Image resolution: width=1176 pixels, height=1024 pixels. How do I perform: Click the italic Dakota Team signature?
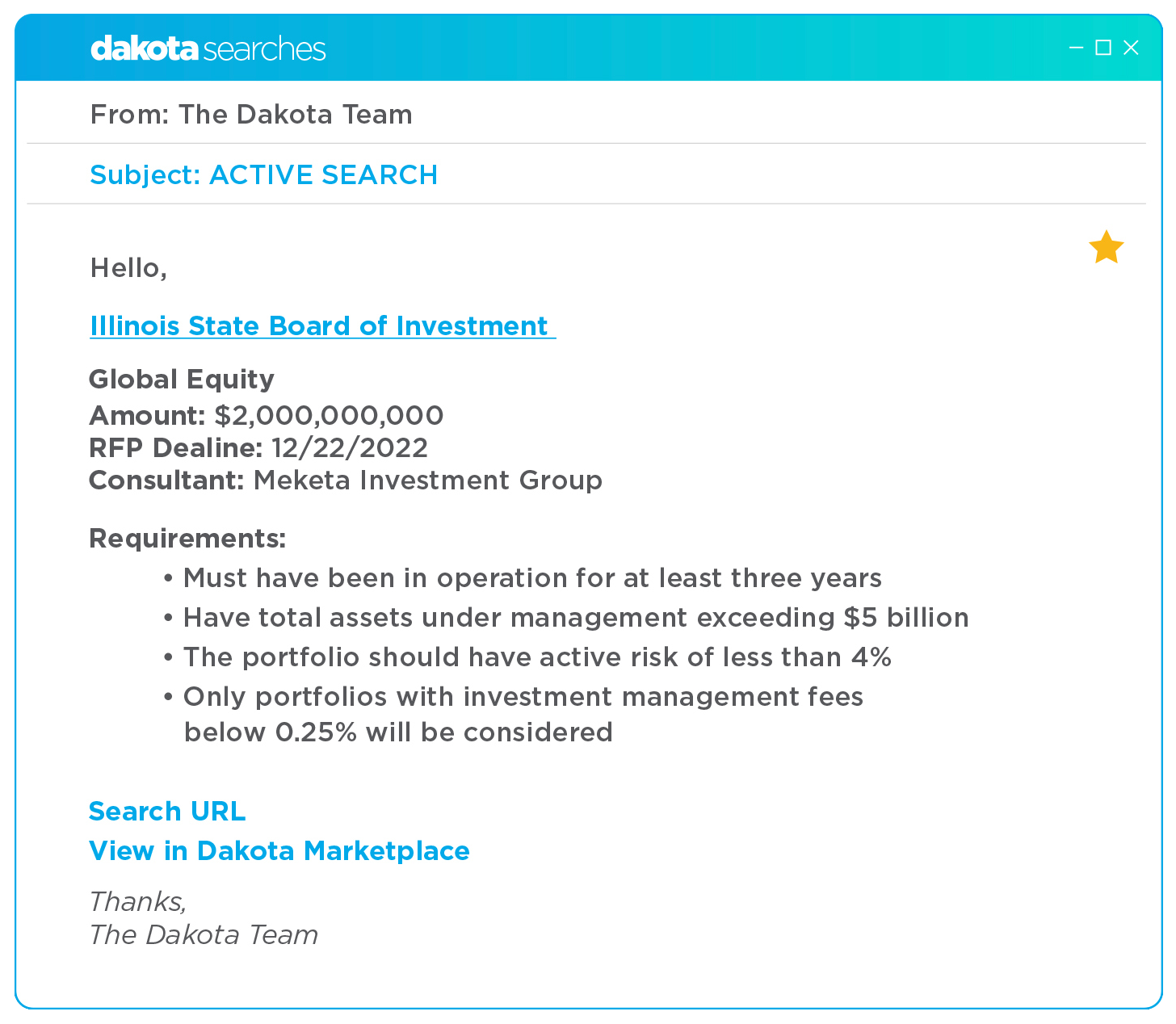[x=204, y=934]
